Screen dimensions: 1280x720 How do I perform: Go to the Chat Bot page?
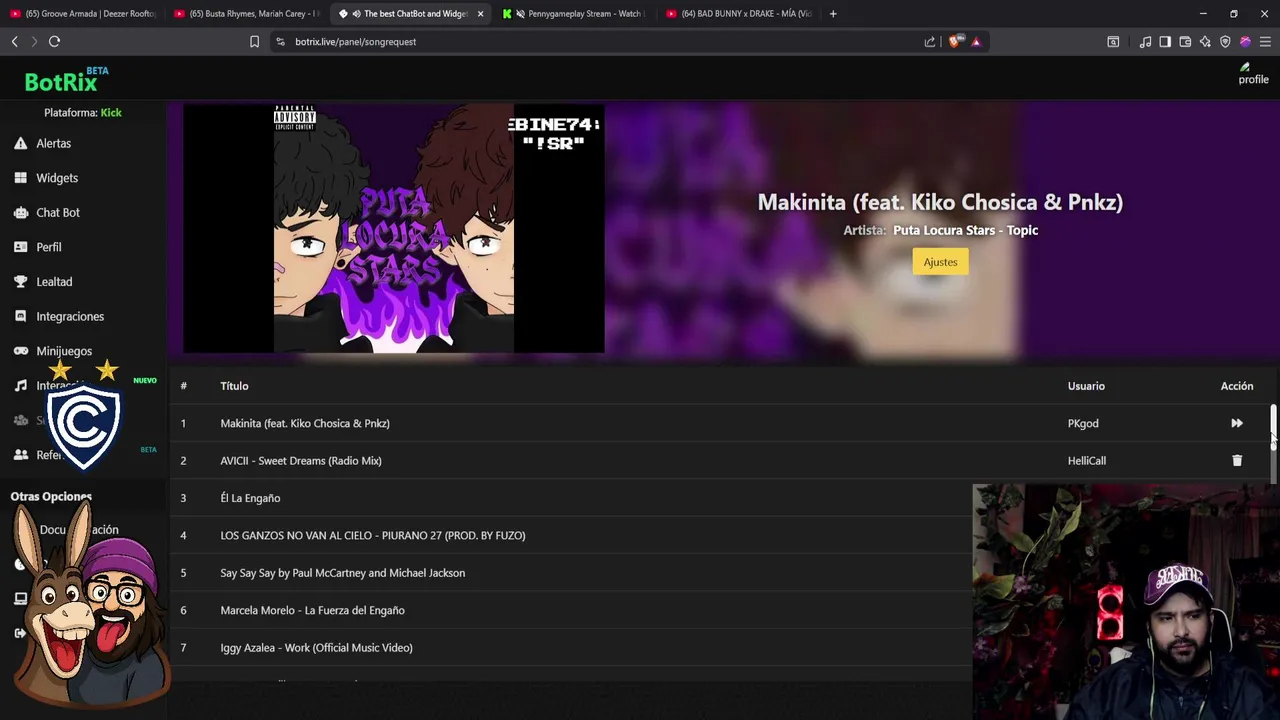click(58, 212)
